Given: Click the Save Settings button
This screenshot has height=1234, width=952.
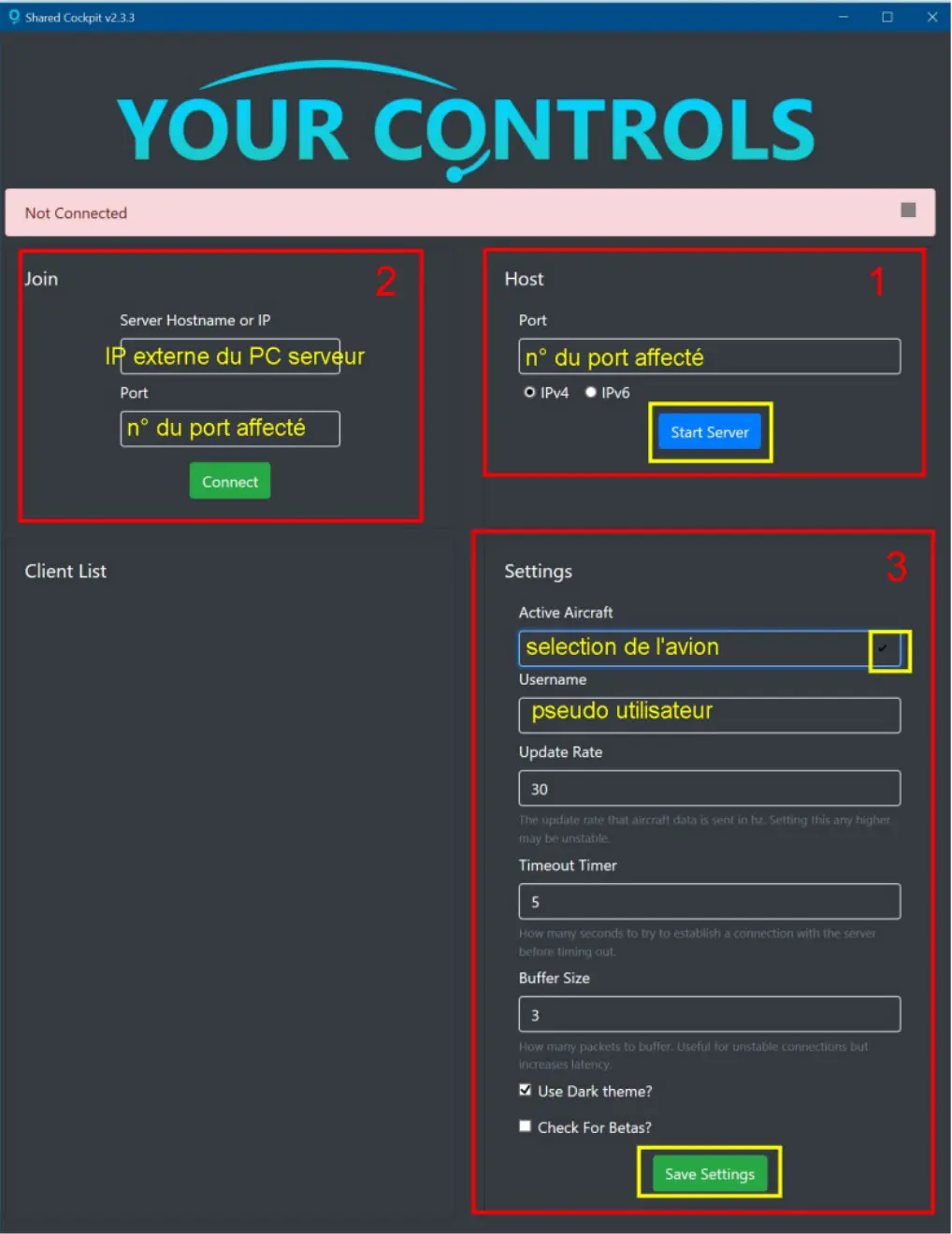Looking at the screenshot, I should (710, 1173).
